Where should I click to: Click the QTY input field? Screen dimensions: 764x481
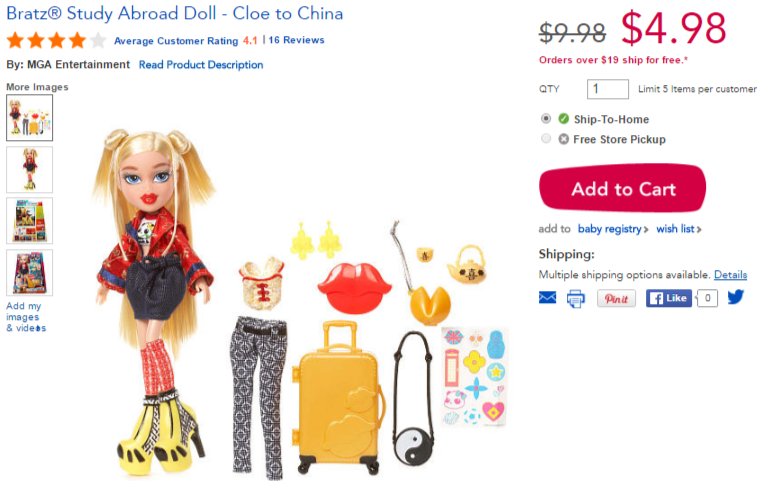tap(608, 89)
